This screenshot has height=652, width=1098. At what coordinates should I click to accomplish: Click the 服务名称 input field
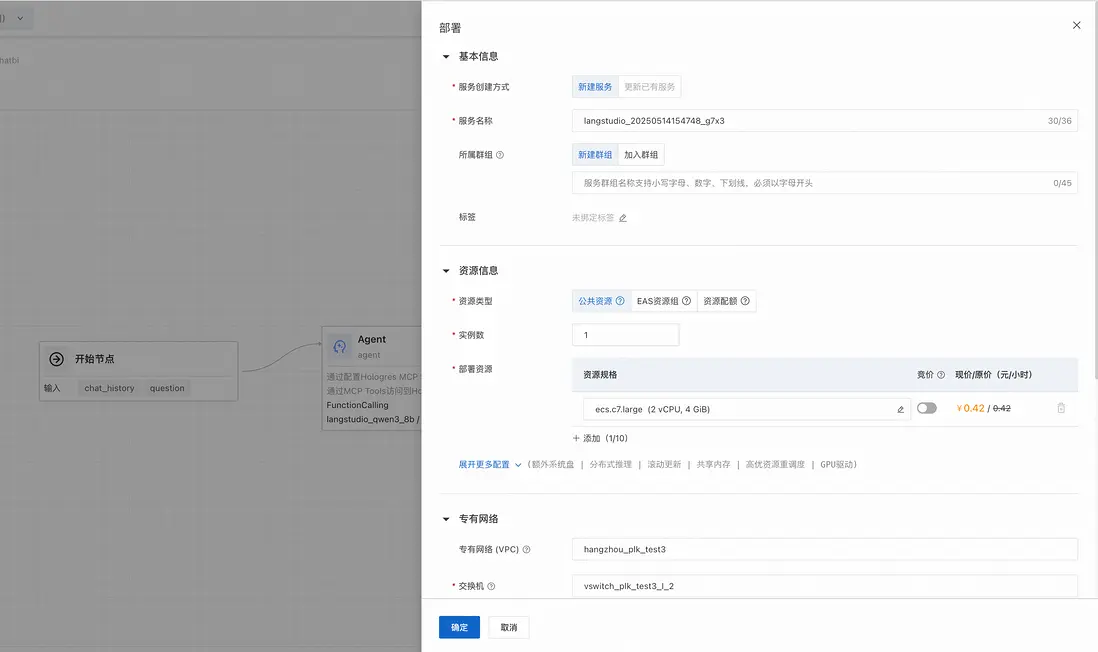point(824,120)
